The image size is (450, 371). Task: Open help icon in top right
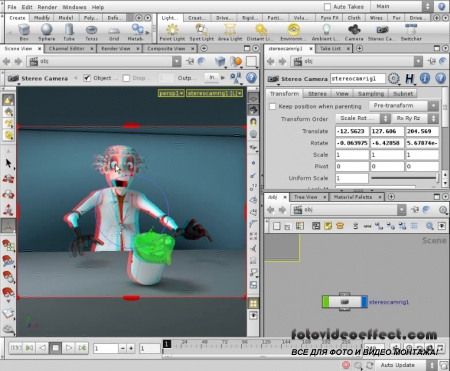(x=442, y=6)
